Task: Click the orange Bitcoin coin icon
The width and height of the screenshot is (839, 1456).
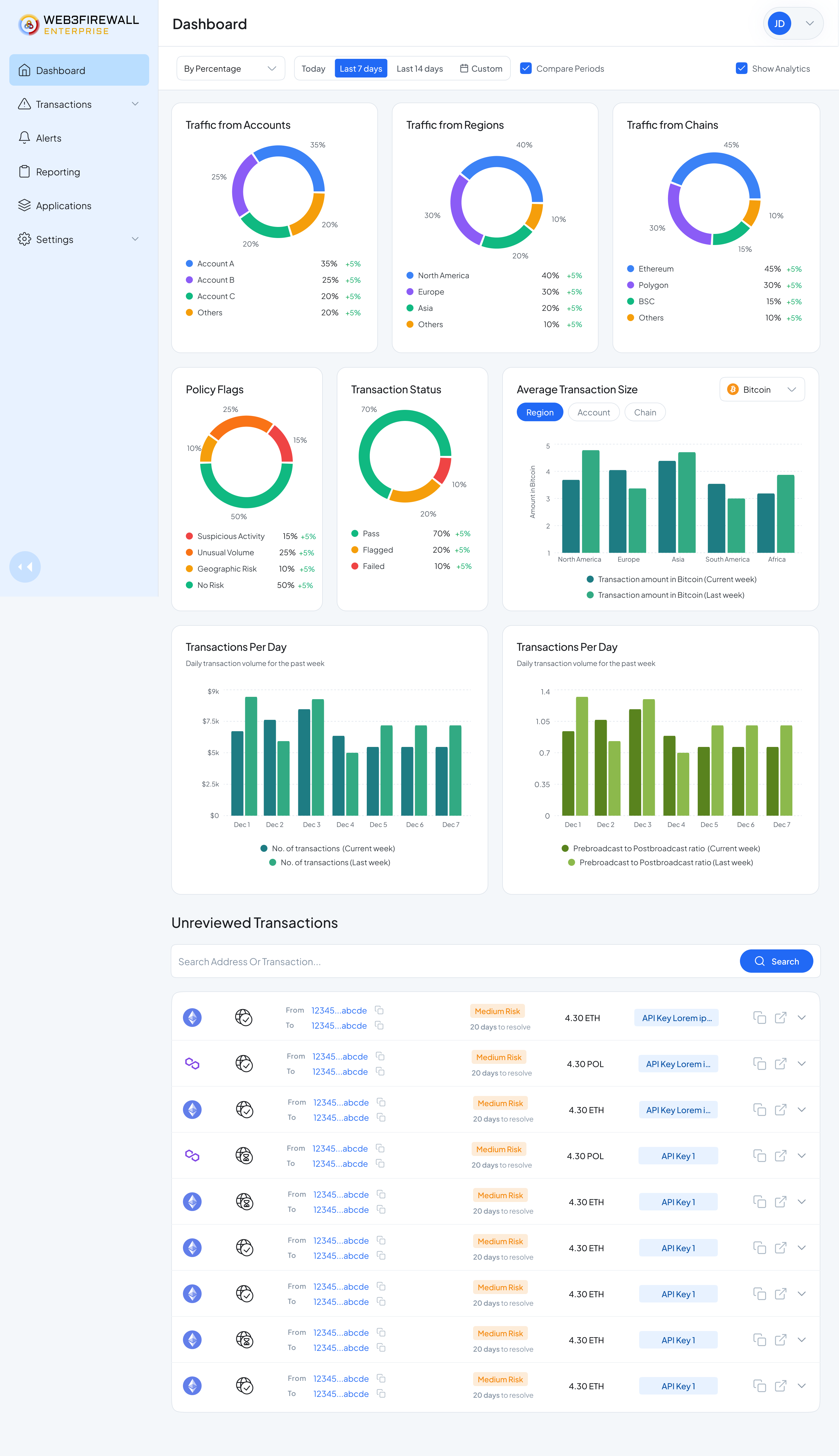Action: (732, 389)
